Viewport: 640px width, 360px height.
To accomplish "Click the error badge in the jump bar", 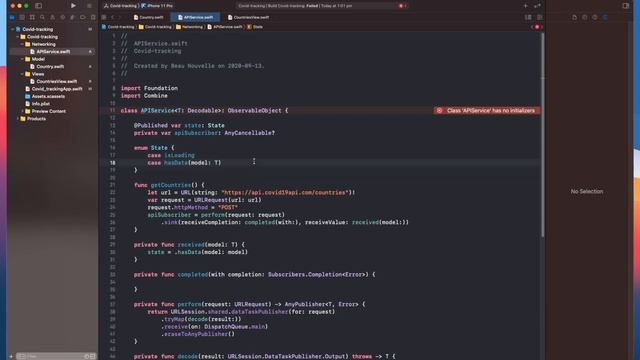I will coord(537,27).
